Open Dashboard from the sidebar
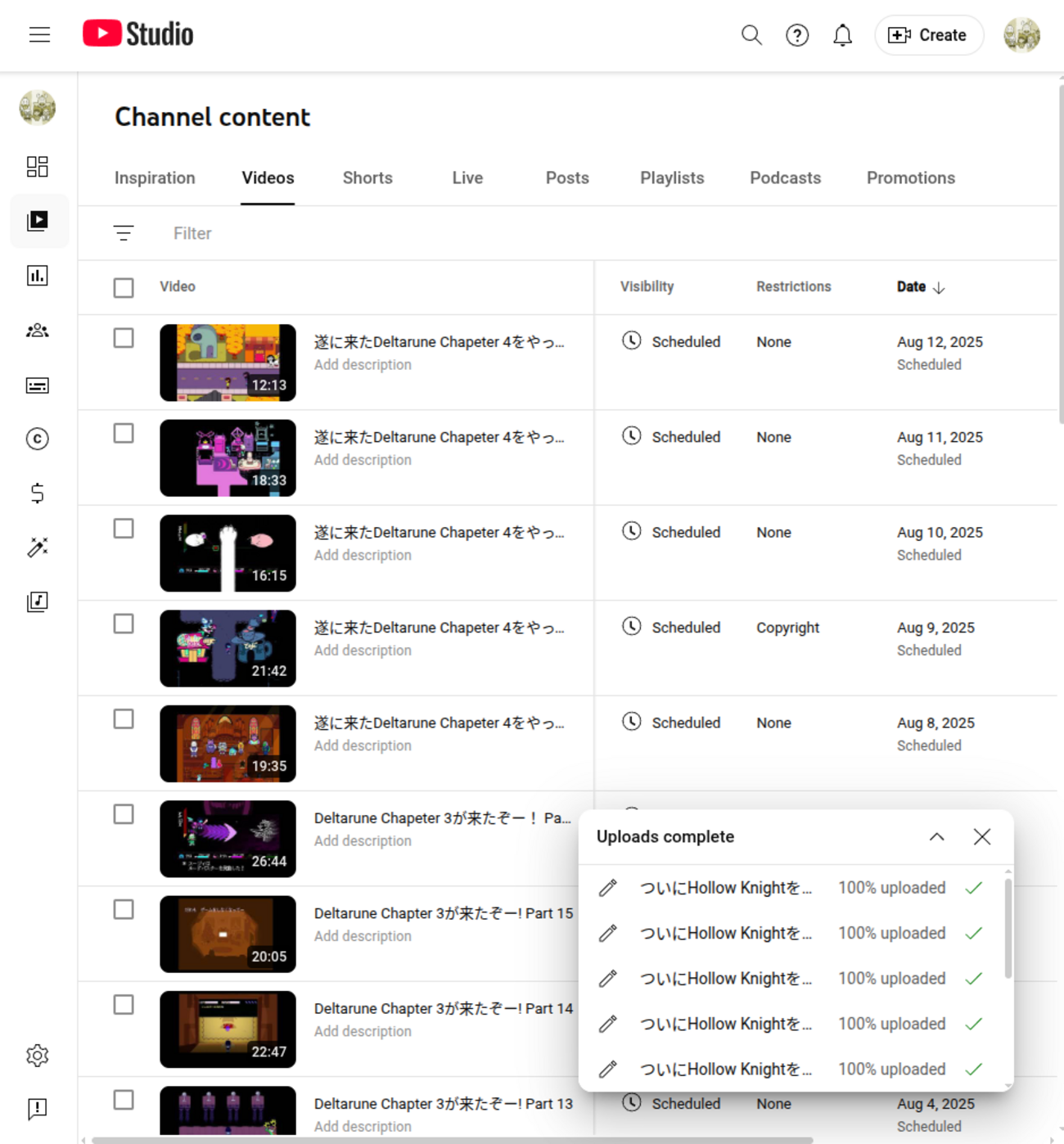 click(38, 167)
